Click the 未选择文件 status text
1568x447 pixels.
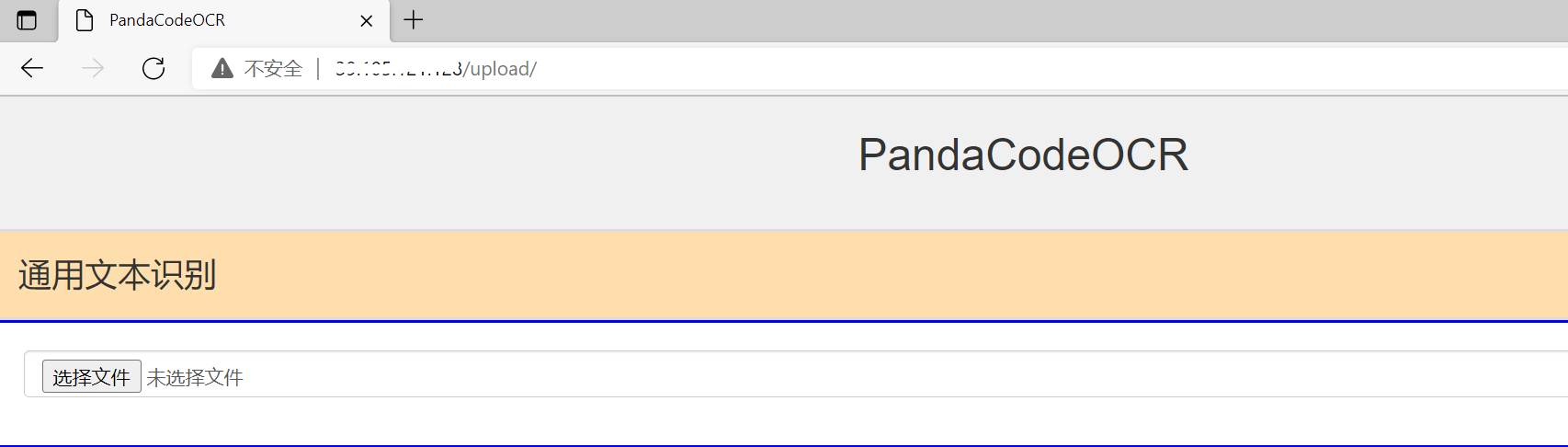(x=195, y=377)
